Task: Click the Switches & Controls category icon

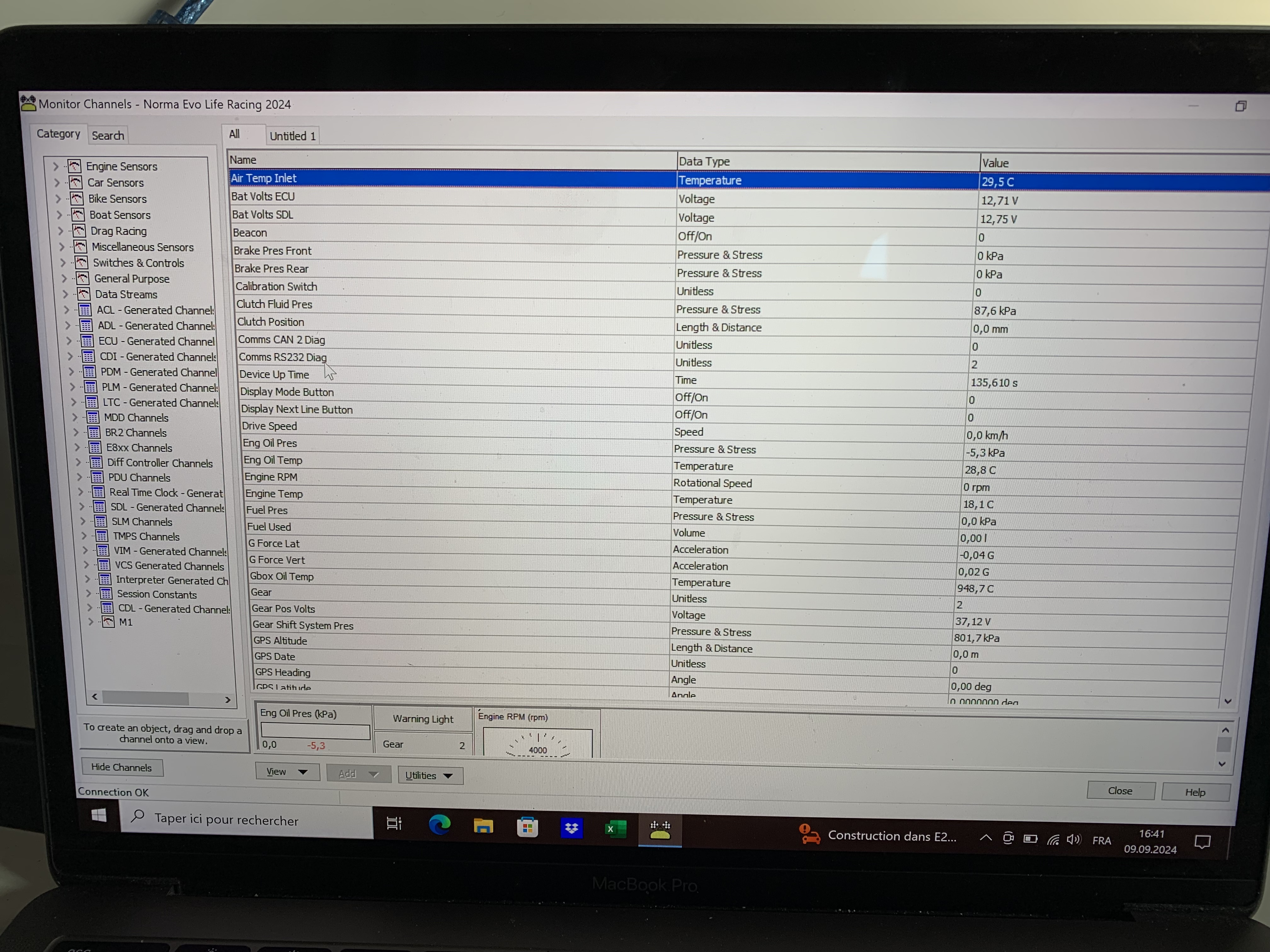Action: coord(81,262)
